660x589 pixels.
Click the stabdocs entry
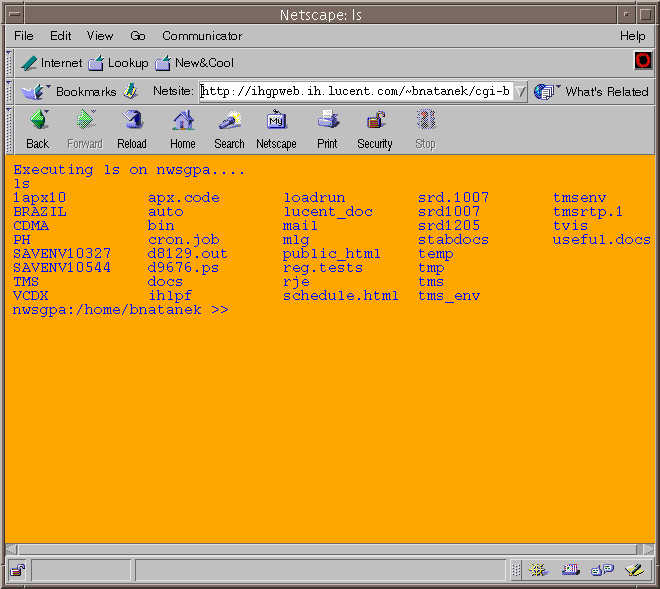tap(453, 240)
